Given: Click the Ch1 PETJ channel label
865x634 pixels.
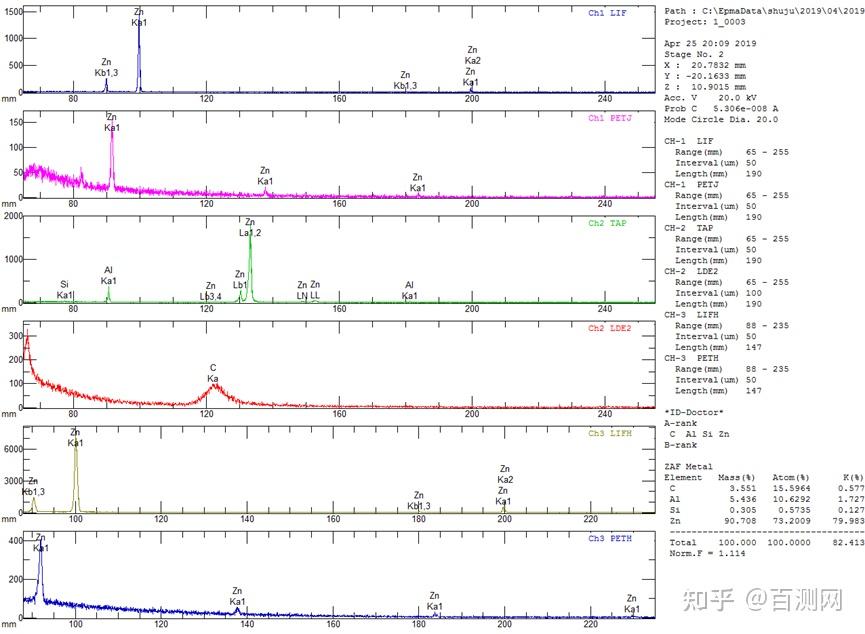Looking at the screenshot, I should click(610, 118).
